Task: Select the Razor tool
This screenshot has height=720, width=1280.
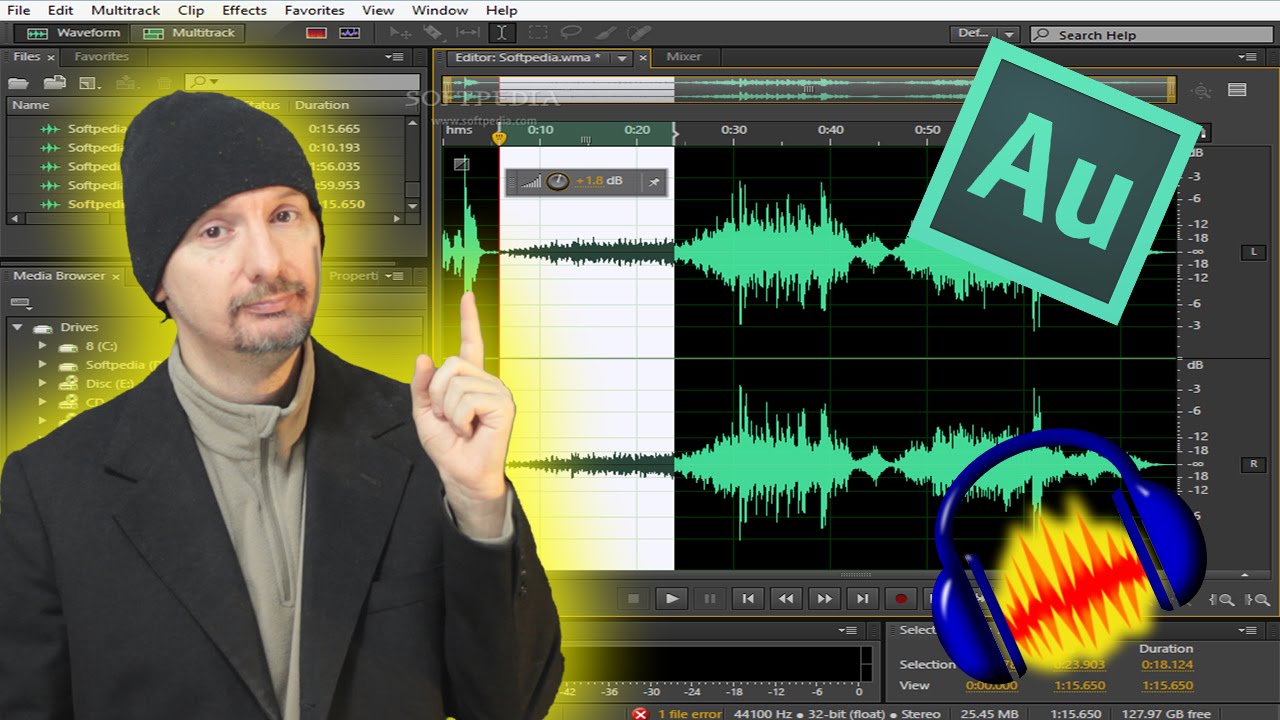Action: click(434, 33)
